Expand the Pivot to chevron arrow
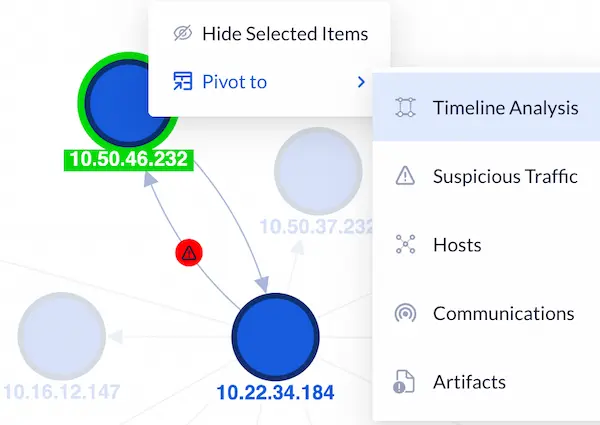Image resolution: width=600 pixels, height=425 pixels. click(x=361, y=81)
